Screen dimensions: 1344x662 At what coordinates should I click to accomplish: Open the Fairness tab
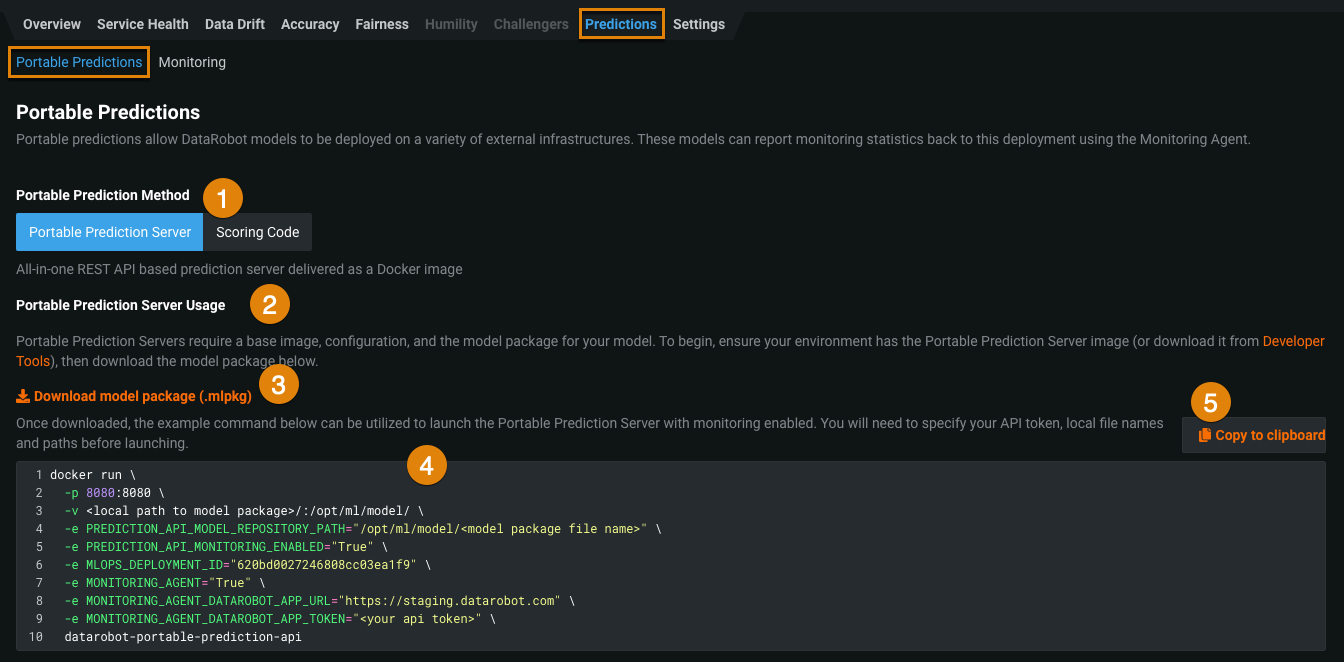tap(382, 24)
